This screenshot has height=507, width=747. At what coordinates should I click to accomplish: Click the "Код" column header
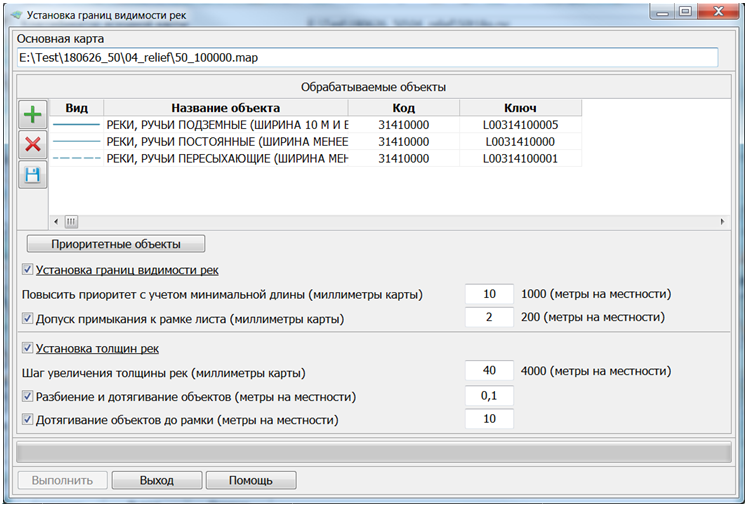click(404, 108)
